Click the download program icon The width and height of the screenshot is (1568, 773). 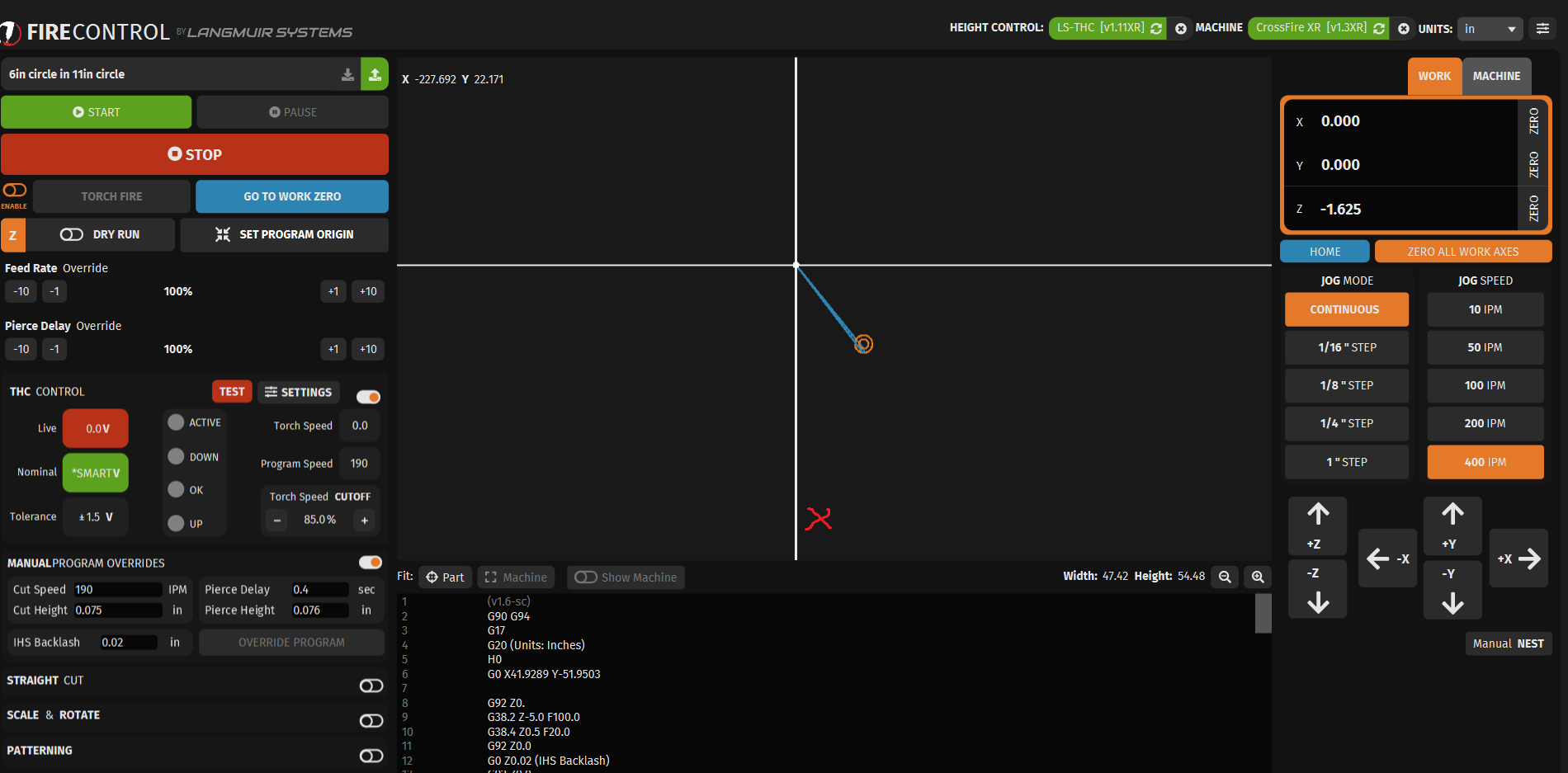[347, 74]
